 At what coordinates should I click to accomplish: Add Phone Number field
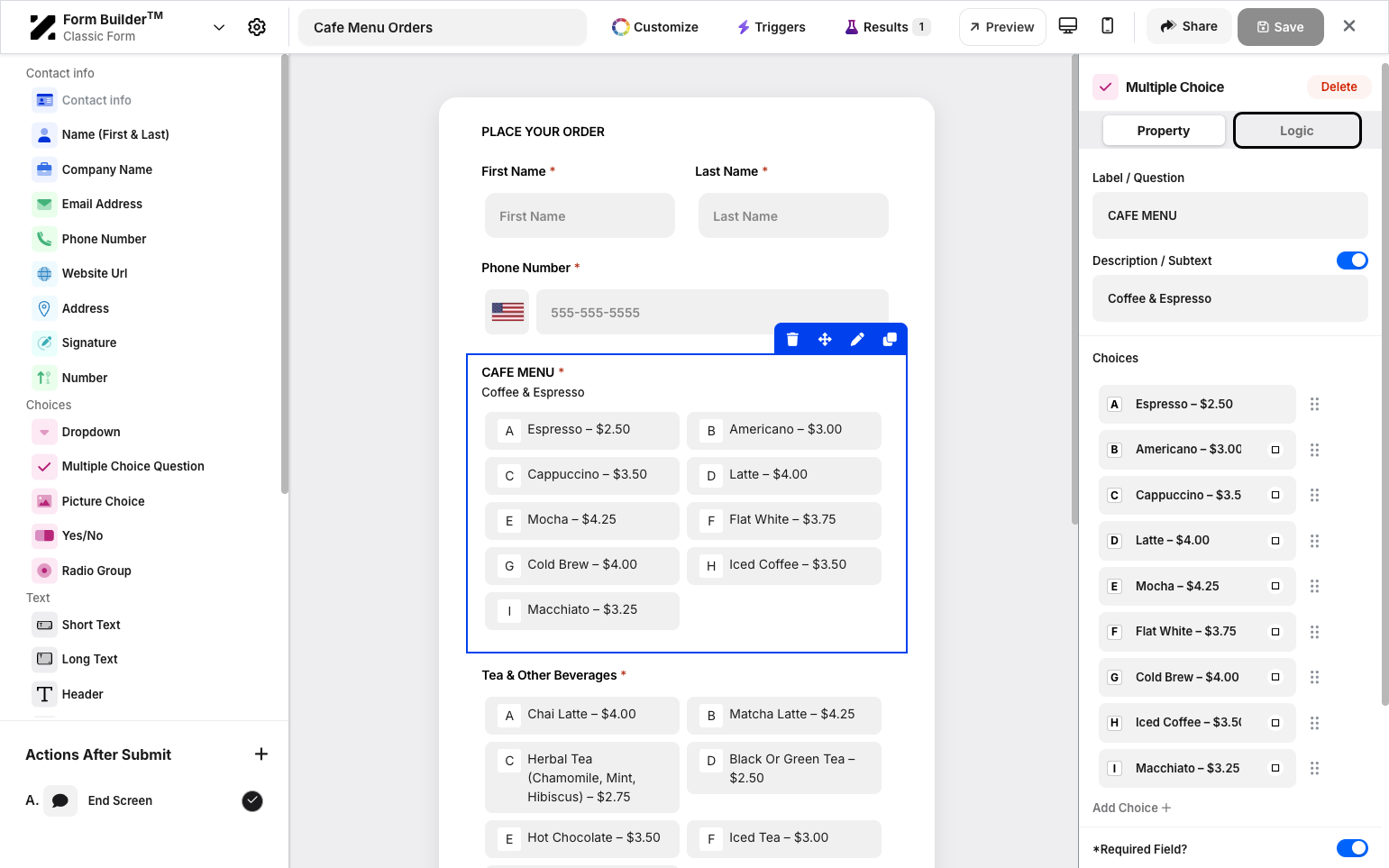tap(89, 239)
